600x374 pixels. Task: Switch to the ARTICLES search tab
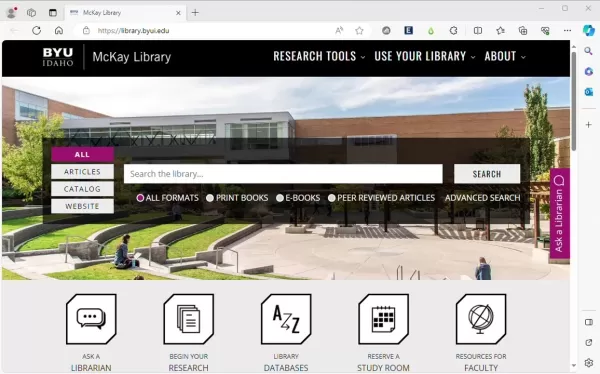coord(82,172)
